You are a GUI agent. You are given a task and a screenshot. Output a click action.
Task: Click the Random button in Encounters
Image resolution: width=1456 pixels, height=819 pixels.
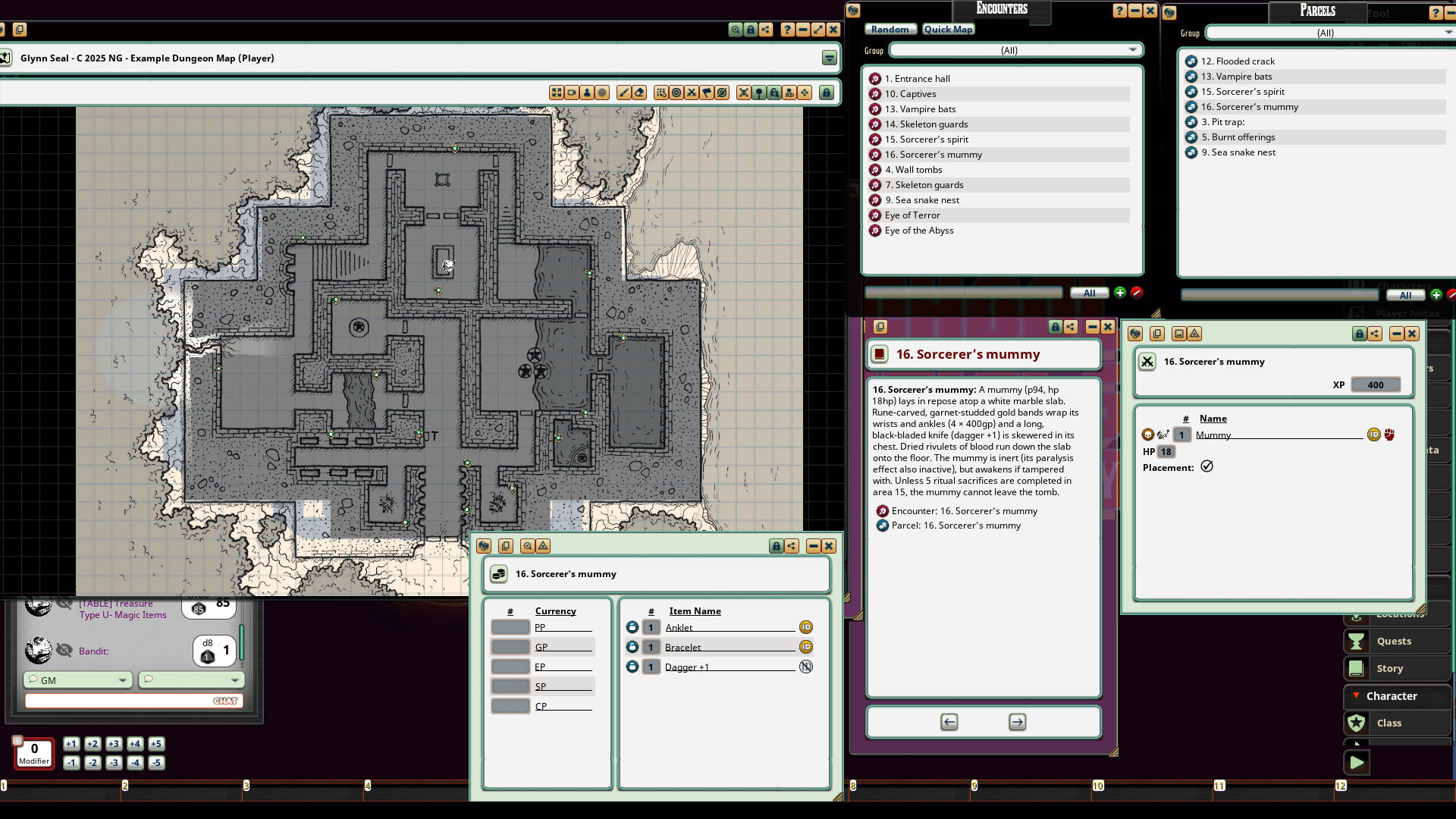[x=890, y=29]
